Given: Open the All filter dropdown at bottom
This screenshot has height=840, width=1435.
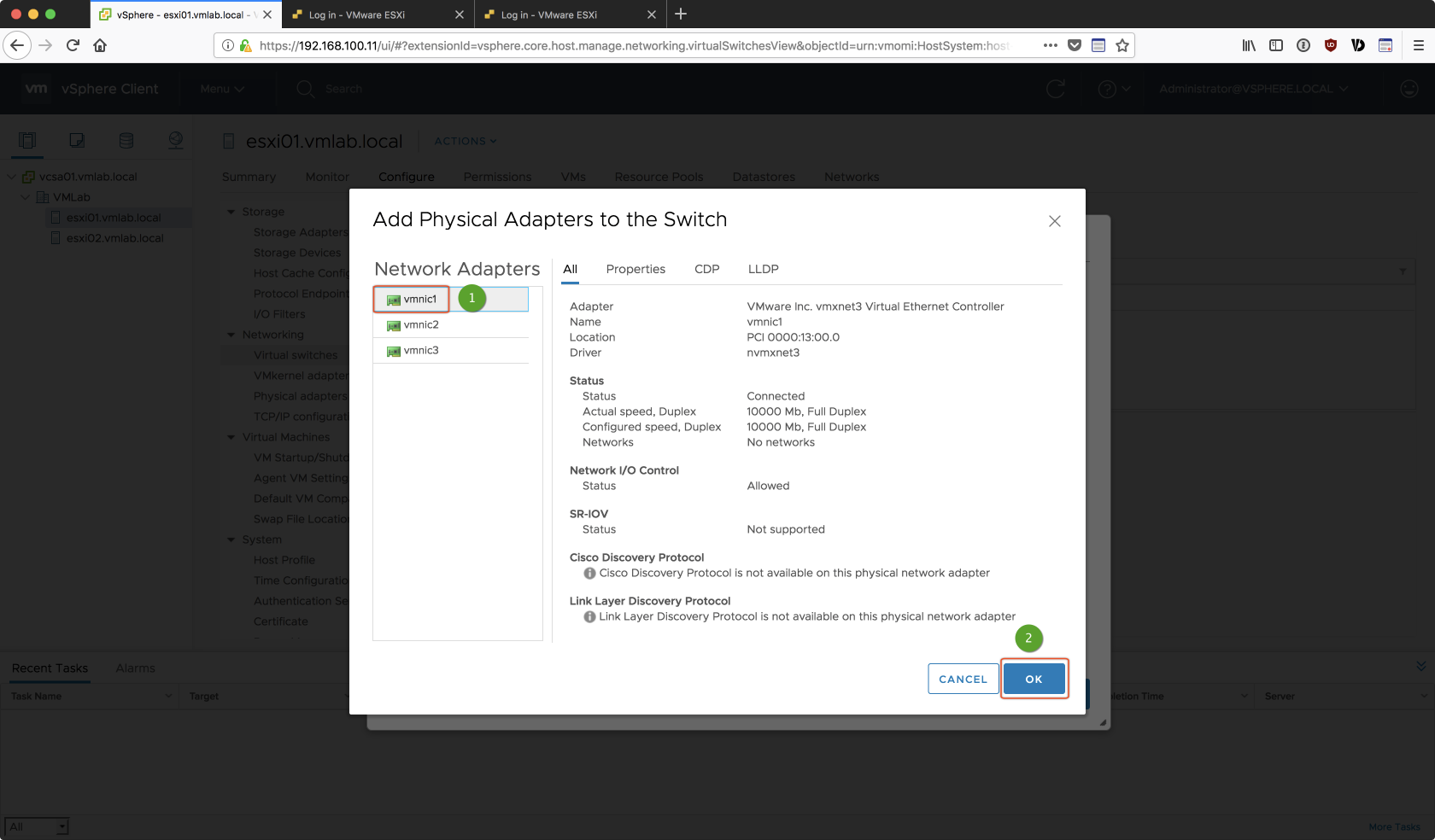Looking at the screenshot, I should point(37,826).
